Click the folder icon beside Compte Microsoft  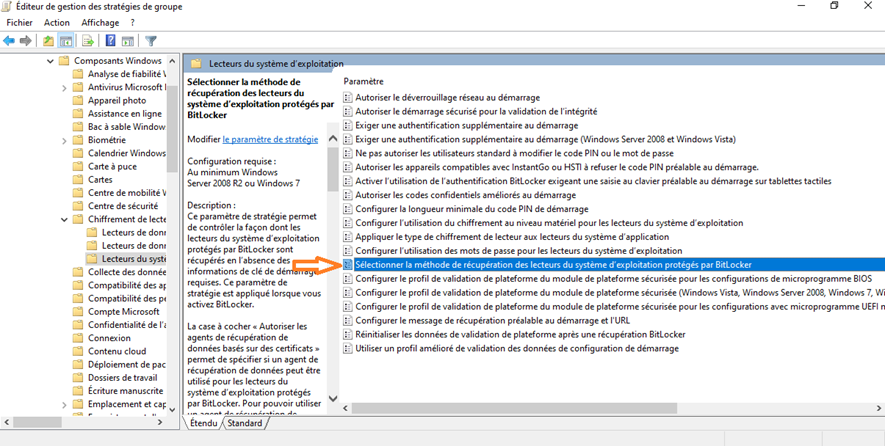pyautogui.click(x=78, y=312)
